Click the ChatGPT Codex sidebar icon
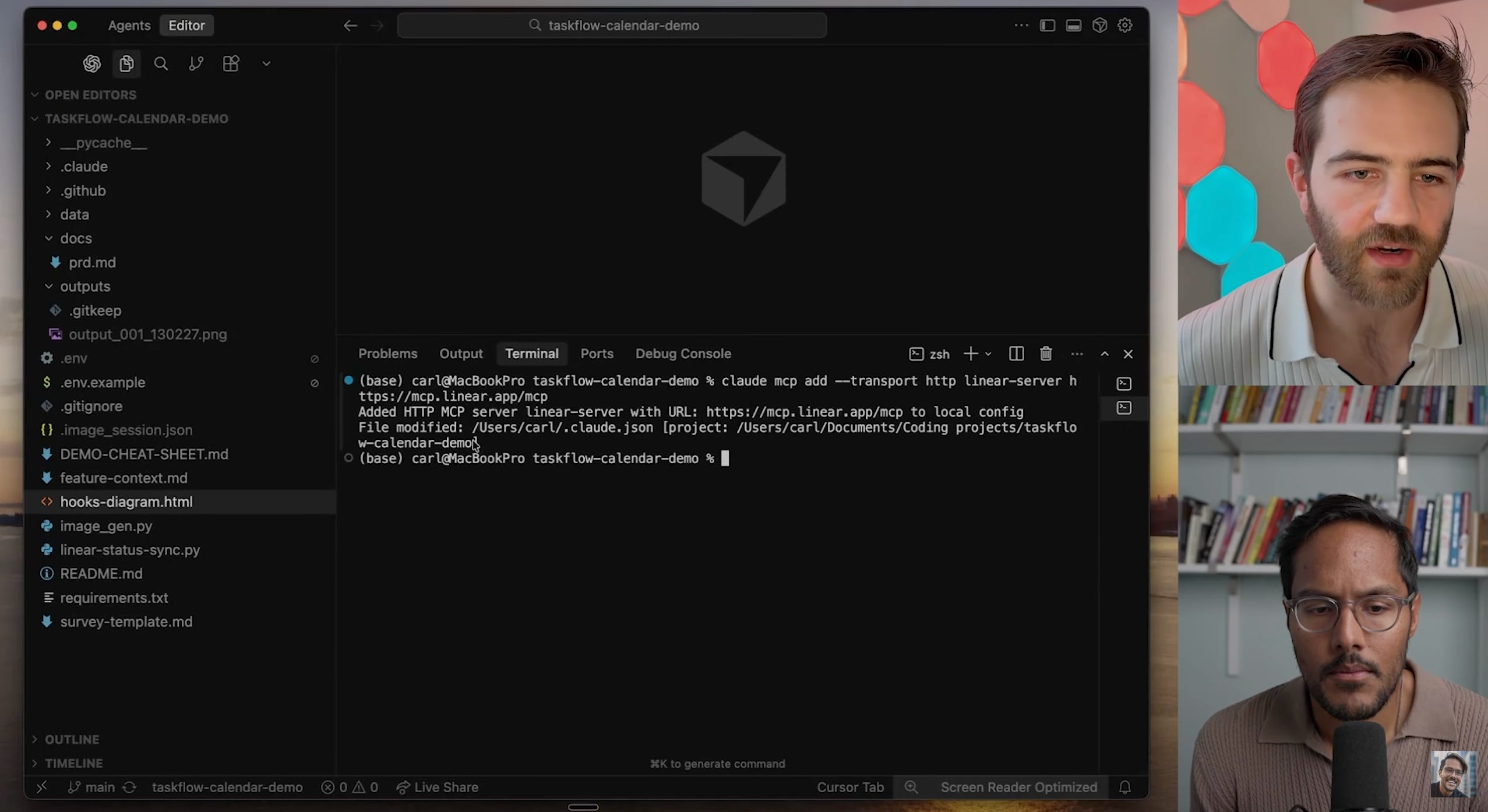The height and width of the screenshot is (812, 1488). click(91, 63)
